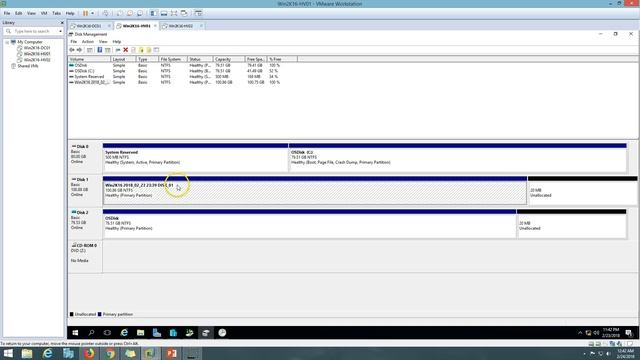Click the send Ctrl+Alt+Del icon in VMware toolbar
Screen dimensions: 640x360
click(x=105, y=13)
